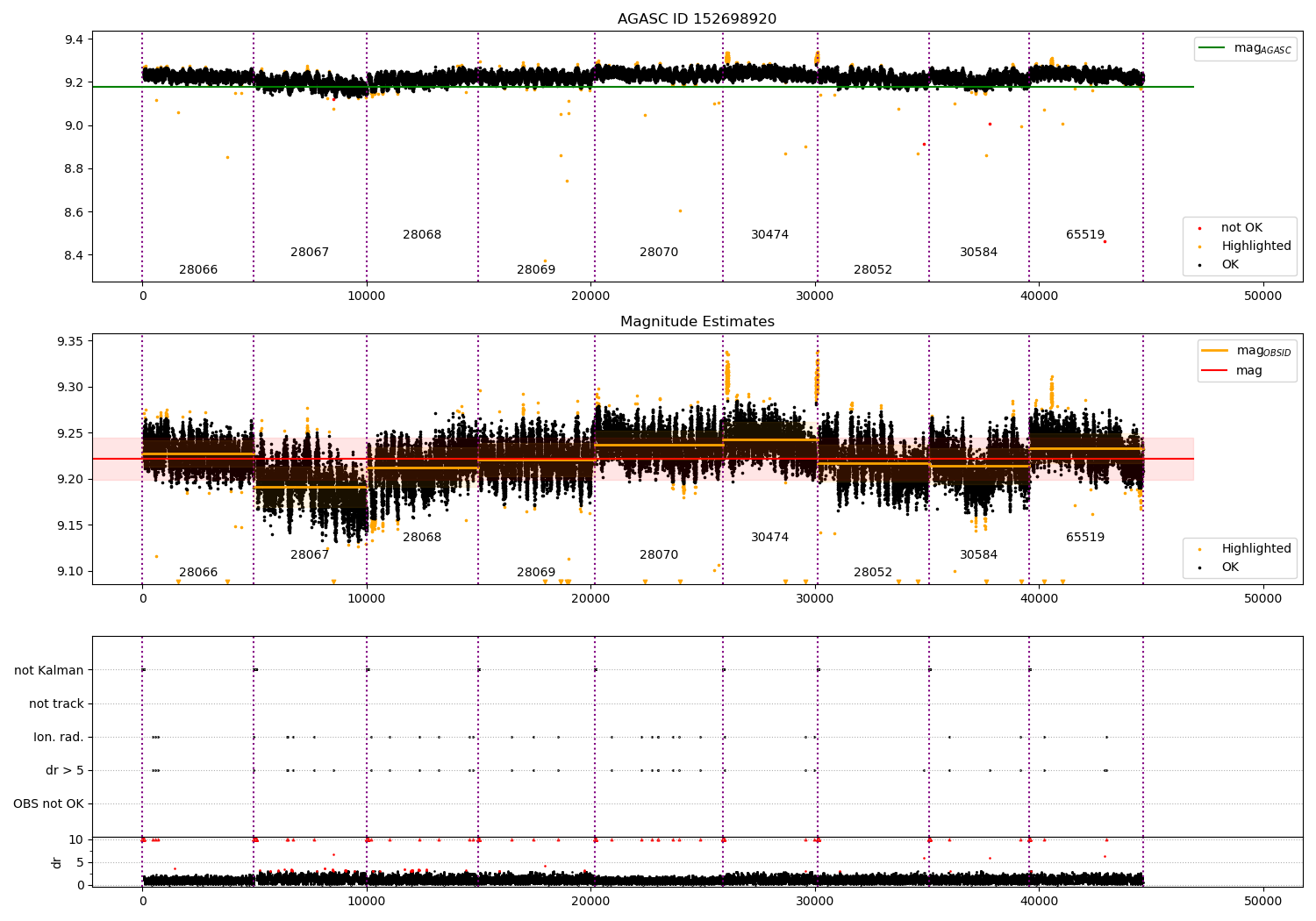Click the 'not track' row label
Image resolution: width=1316 pixels, height=921 pixels.
[x=56, y=704]
